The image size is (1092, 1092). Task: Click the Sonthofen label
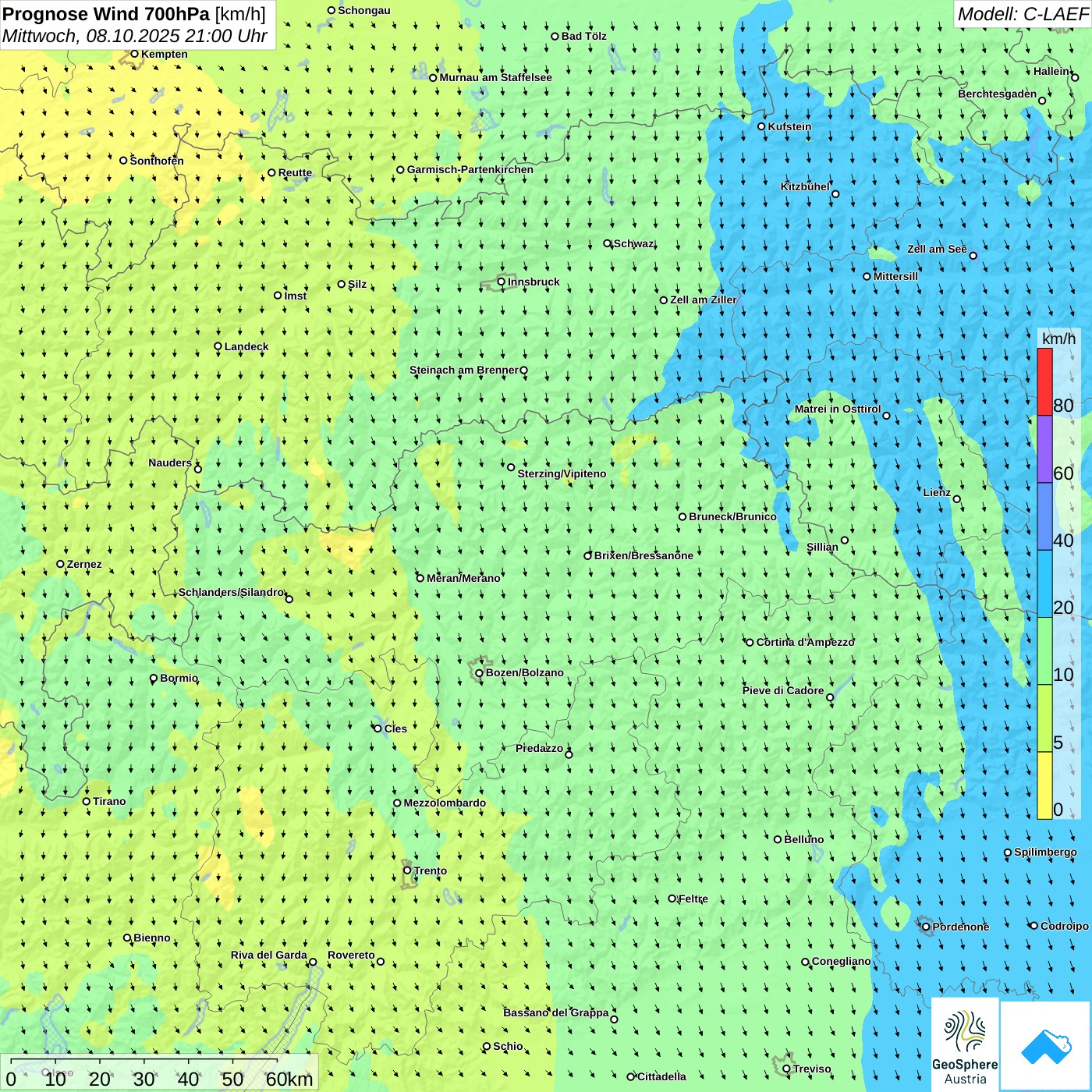click(157, 161)
